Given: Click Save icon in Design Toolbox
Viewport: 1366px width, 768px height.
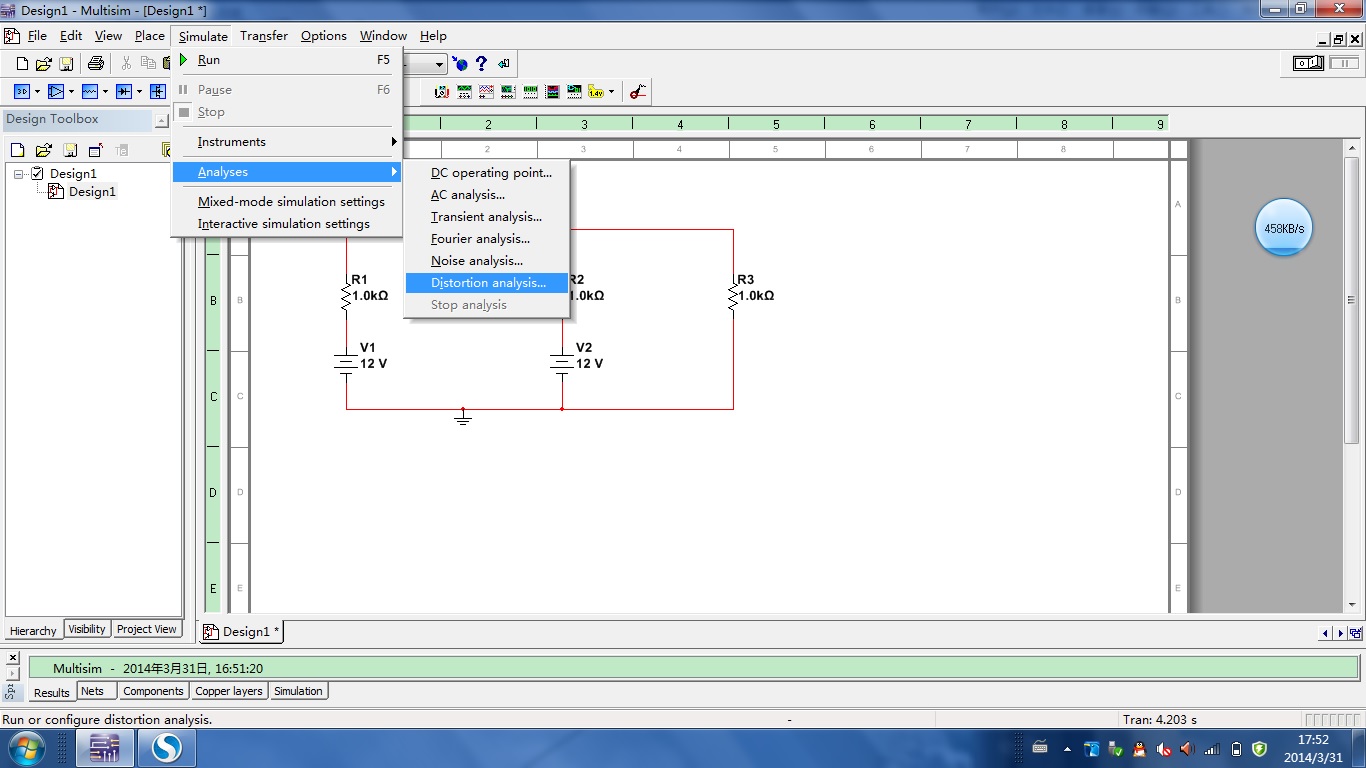Looking at the screenshot, I should click(x=70, y=150).
